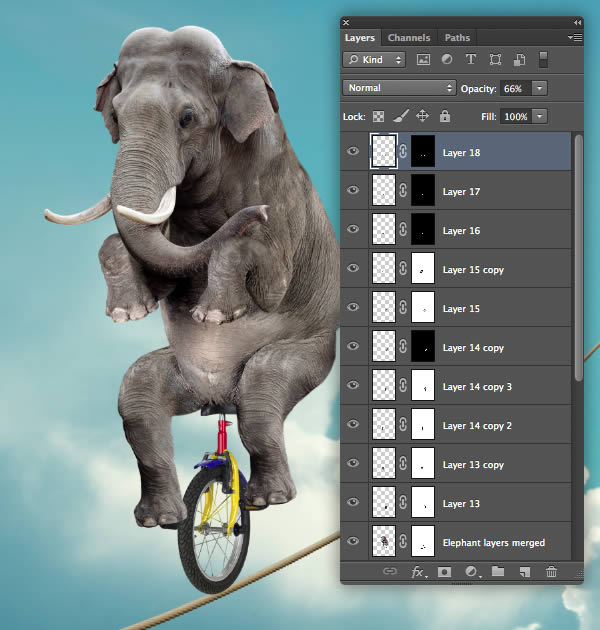The width and height of the screenshot is (600, 630).
Task: Lock transparent pixels
Action: (378, 117)
